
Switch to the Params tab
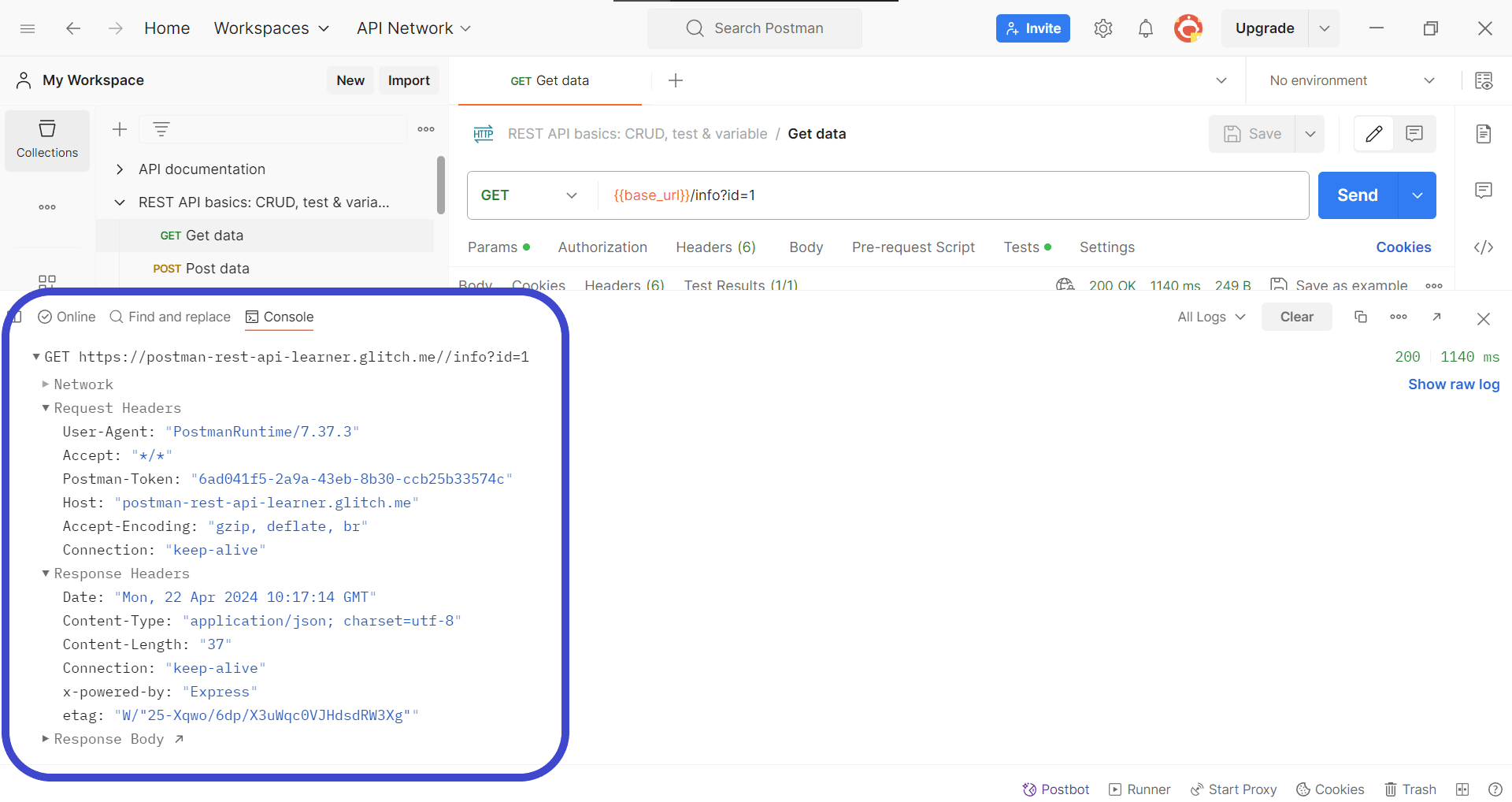coord(498,247)
